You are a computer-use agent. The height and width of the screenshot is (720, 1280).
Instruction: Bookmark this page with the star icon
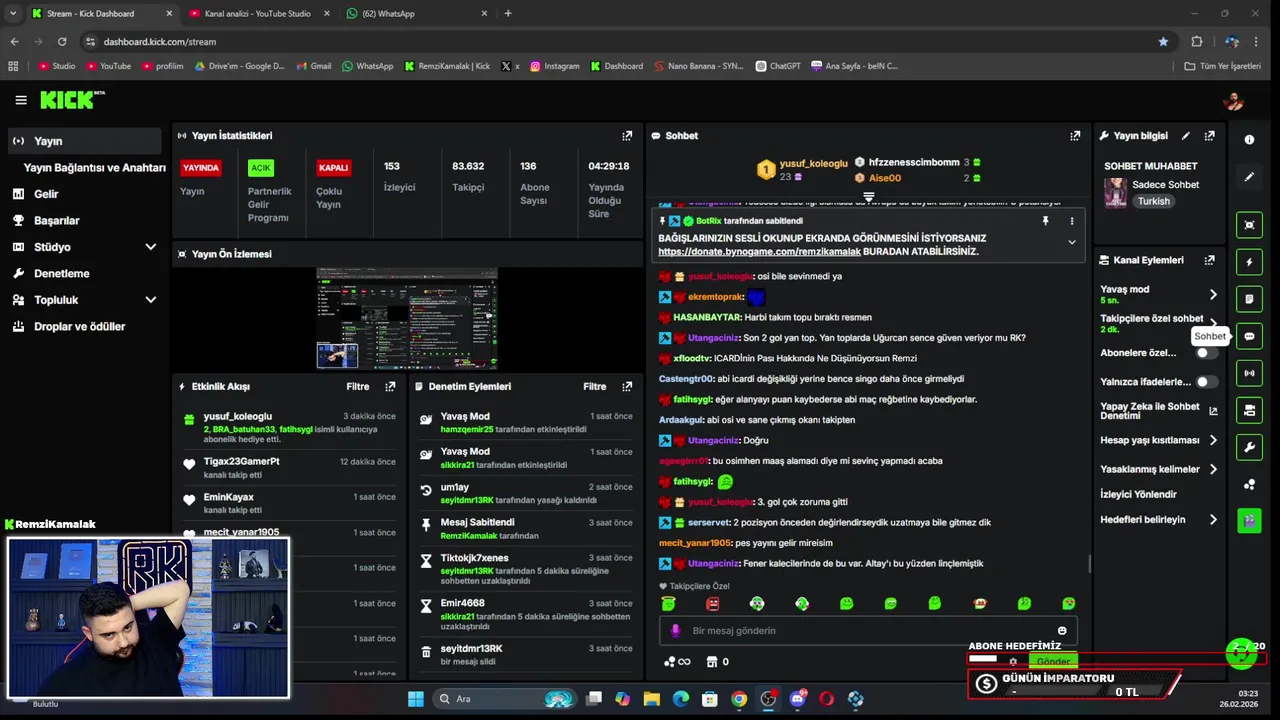tap(1163, 42)
